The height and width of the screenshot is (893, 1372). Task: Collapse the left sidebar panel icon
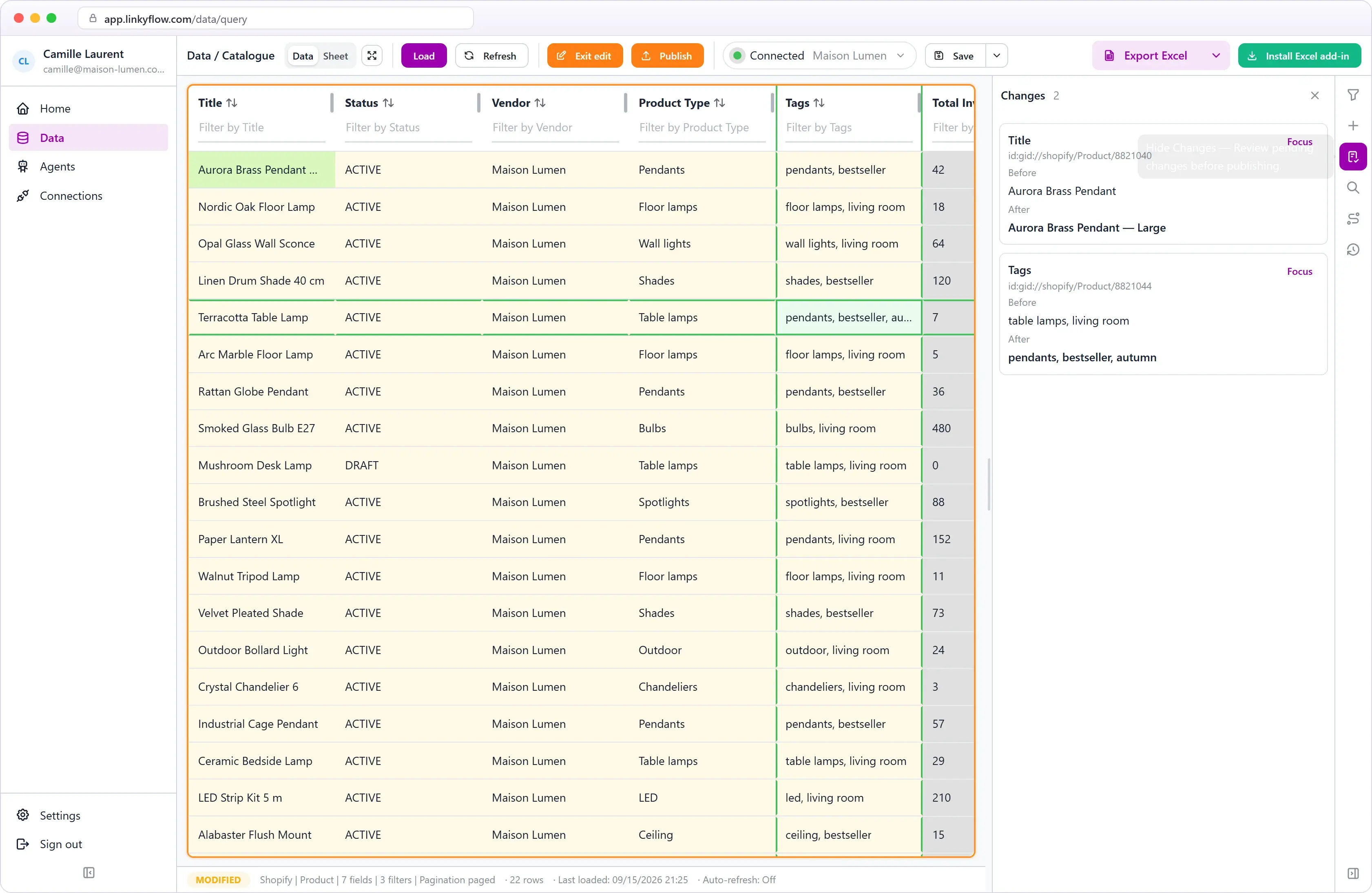(x=89, y=873)
